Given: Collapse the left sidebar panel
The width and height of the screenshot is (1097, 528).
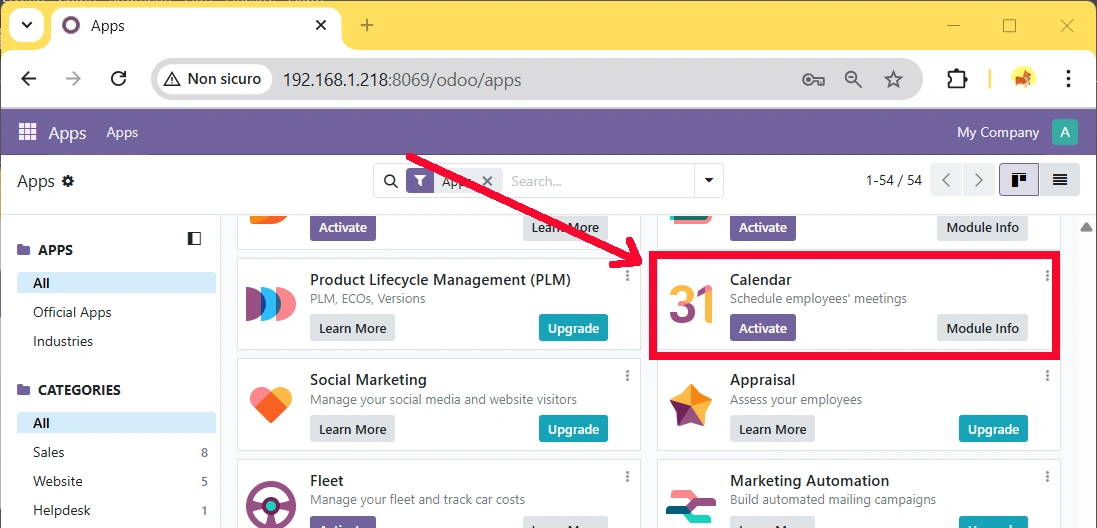Looking at the screenshot, I should [x=194, y=238].
